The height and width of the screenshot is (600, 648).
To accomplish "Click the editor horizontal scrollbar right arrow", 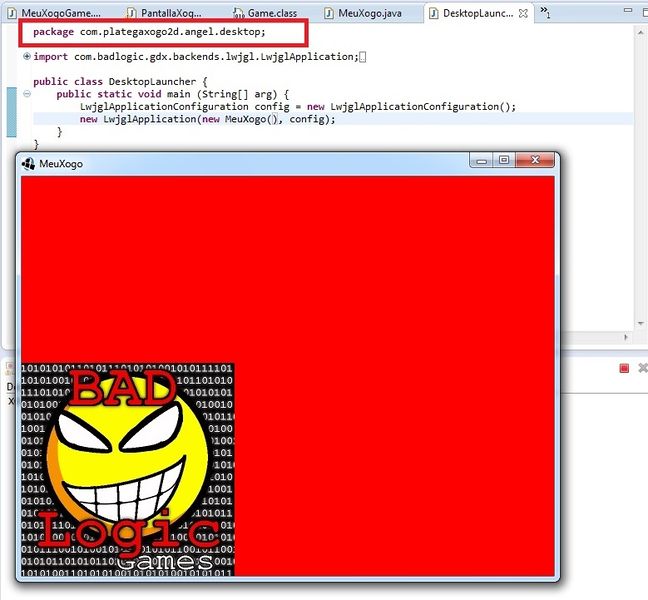I will pyautogui.click(x=626, y=337).
